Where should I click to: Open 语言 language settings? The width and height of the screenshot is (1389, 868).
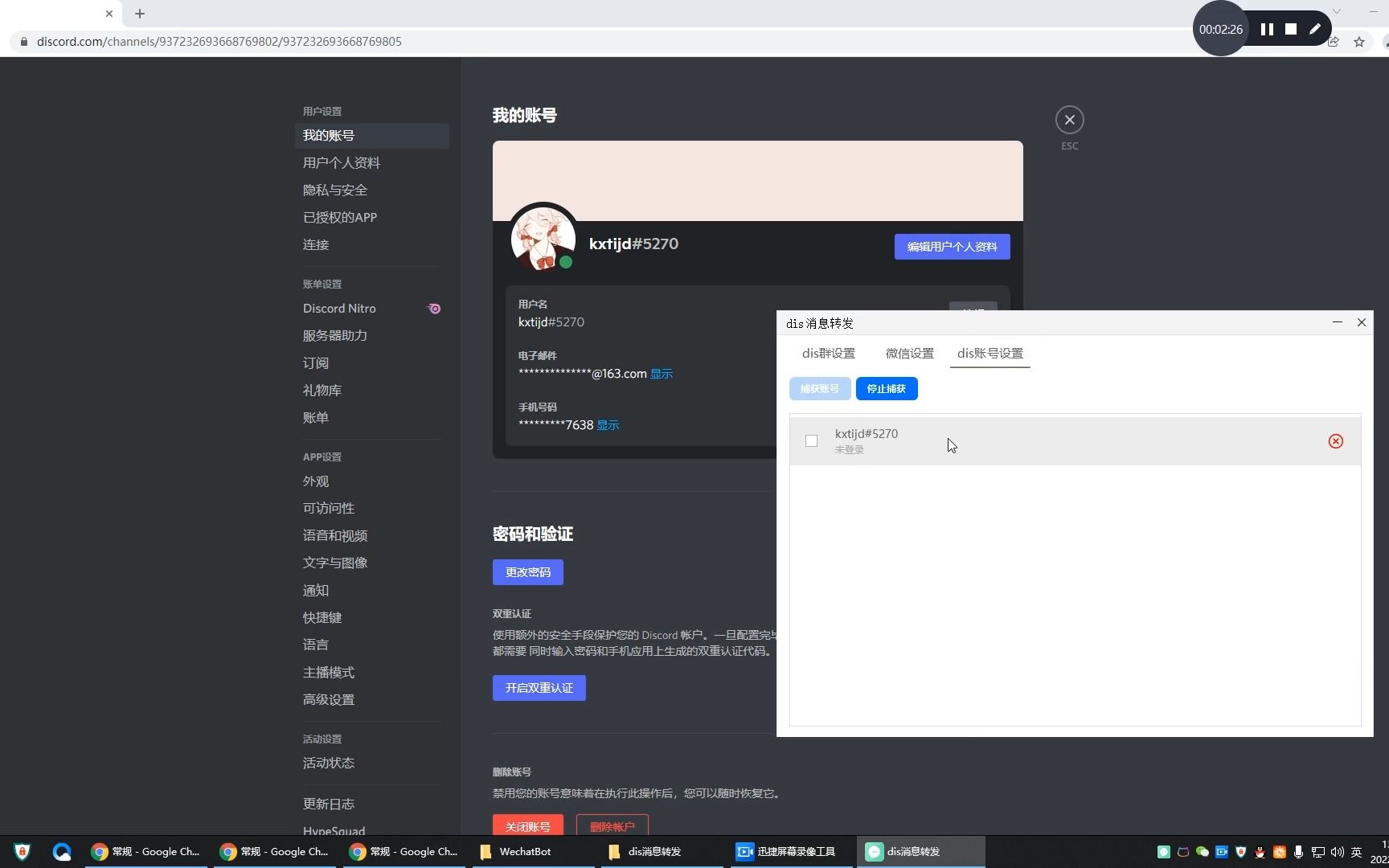click(371, 645)
